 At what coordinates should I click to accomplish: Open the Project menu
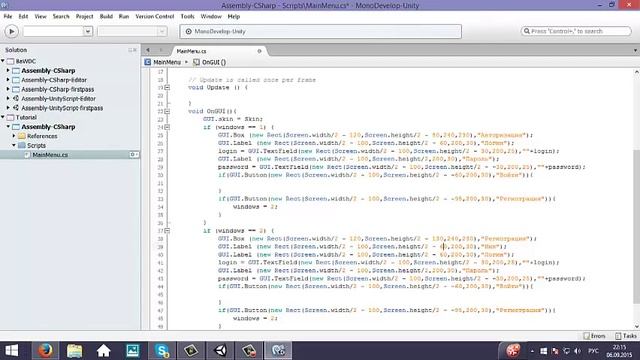pyautogui.click(x=84, y=16)
